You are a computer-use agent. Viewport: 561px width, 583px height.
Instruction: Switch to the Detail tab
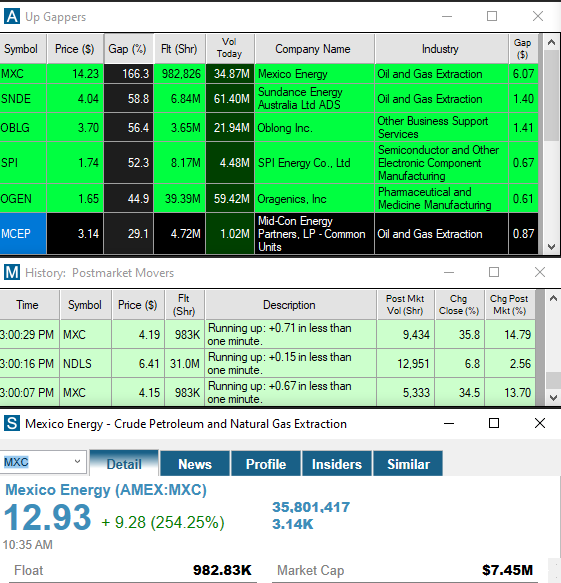point(124,463)
